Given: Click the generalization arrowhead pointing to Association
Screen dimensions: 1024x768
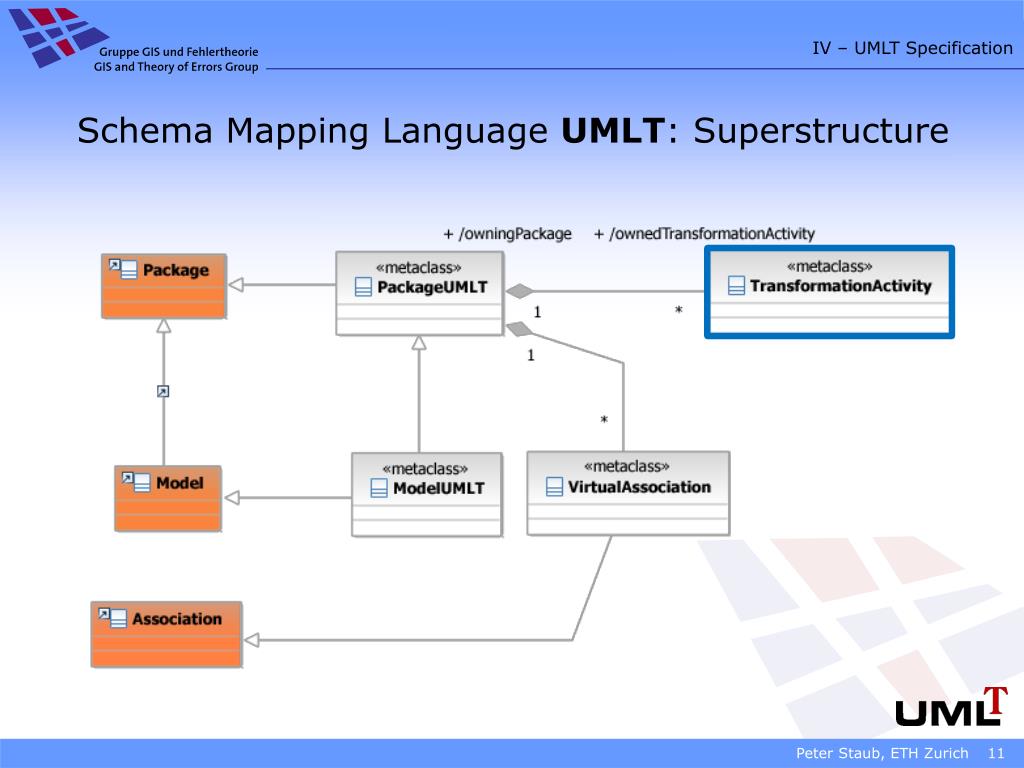Looking at the screenshot, I should (x=251, y=640).
